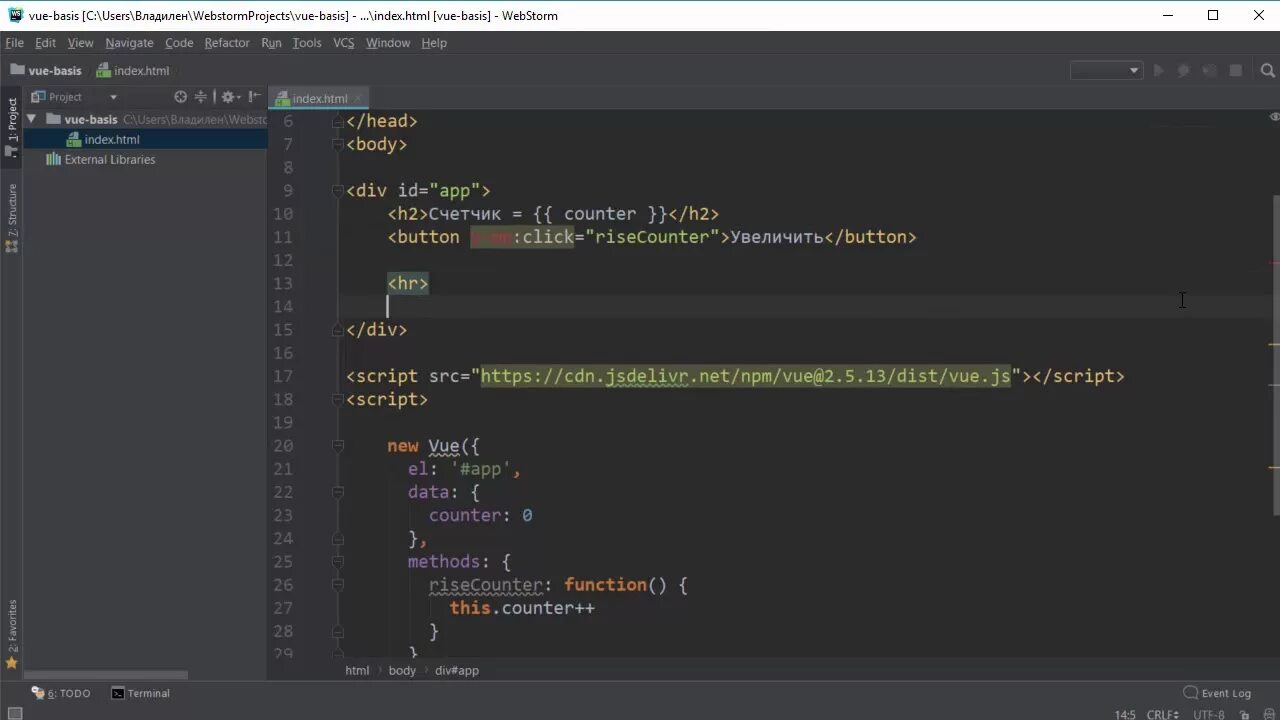
Task: Click the body breadcrumb below the editor
Action: pyautogui.click(x=402, y=670)
